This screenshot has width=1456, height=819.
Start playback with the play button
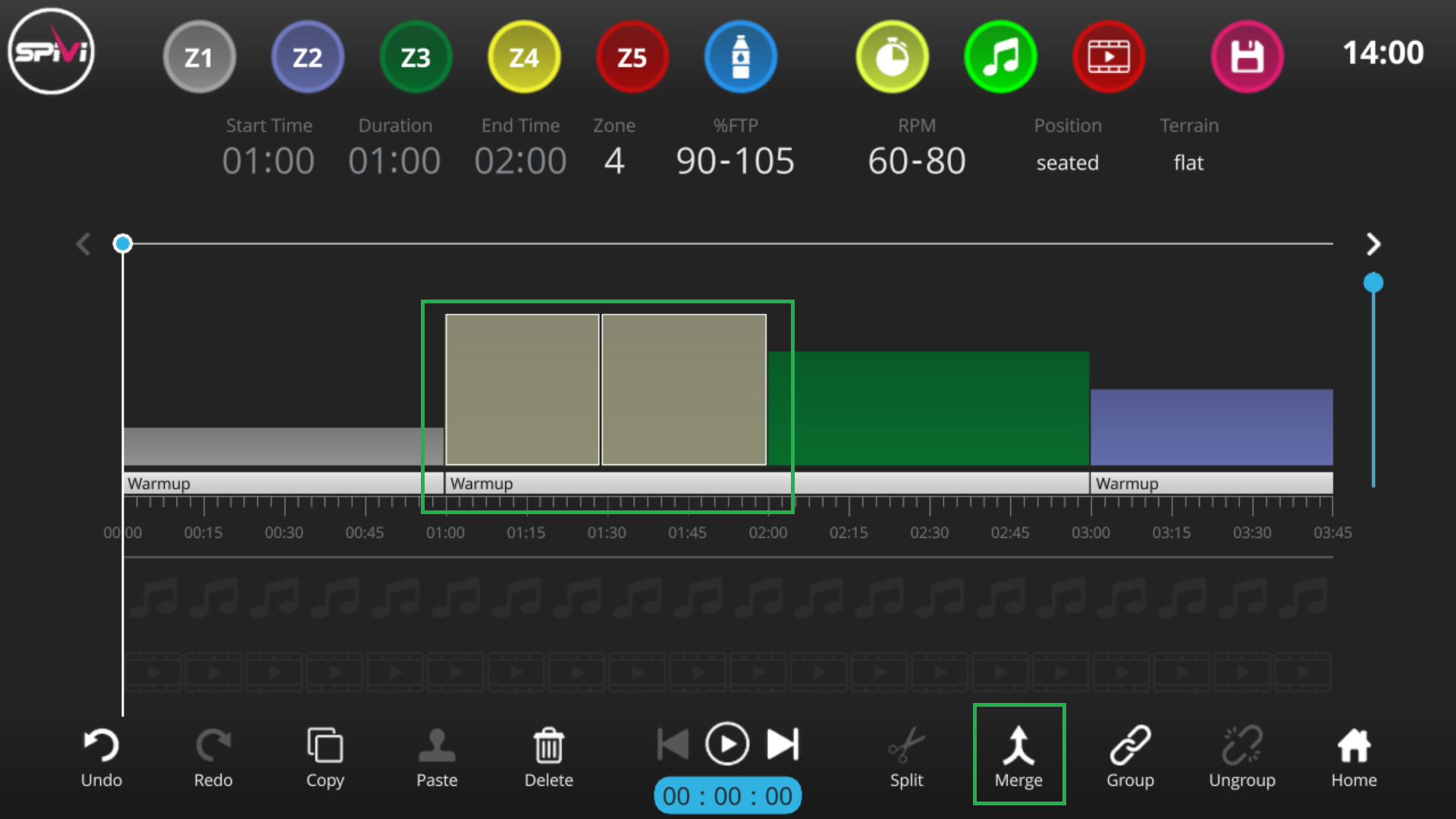click(726, 744)
